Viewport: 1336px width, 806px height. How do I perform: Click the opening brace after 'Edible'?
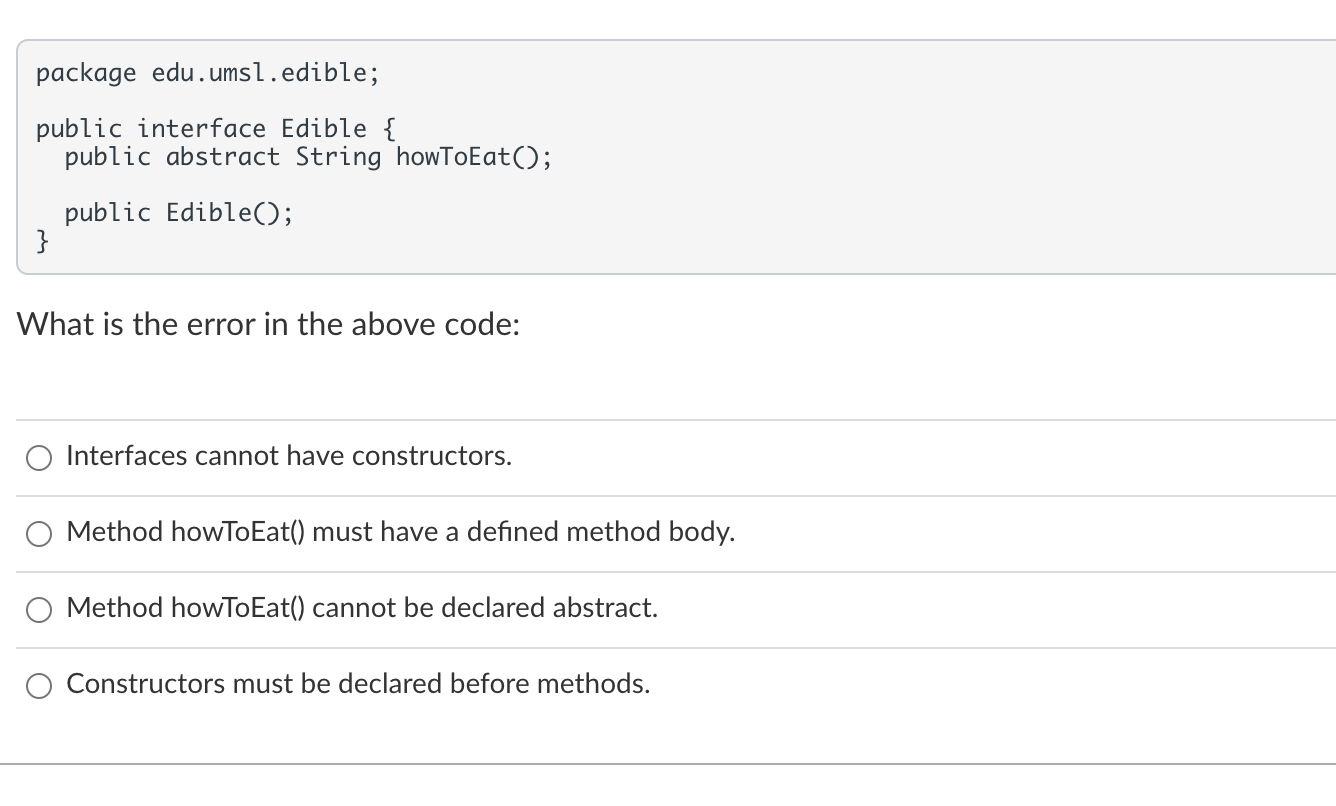click(x=389, y=129)
